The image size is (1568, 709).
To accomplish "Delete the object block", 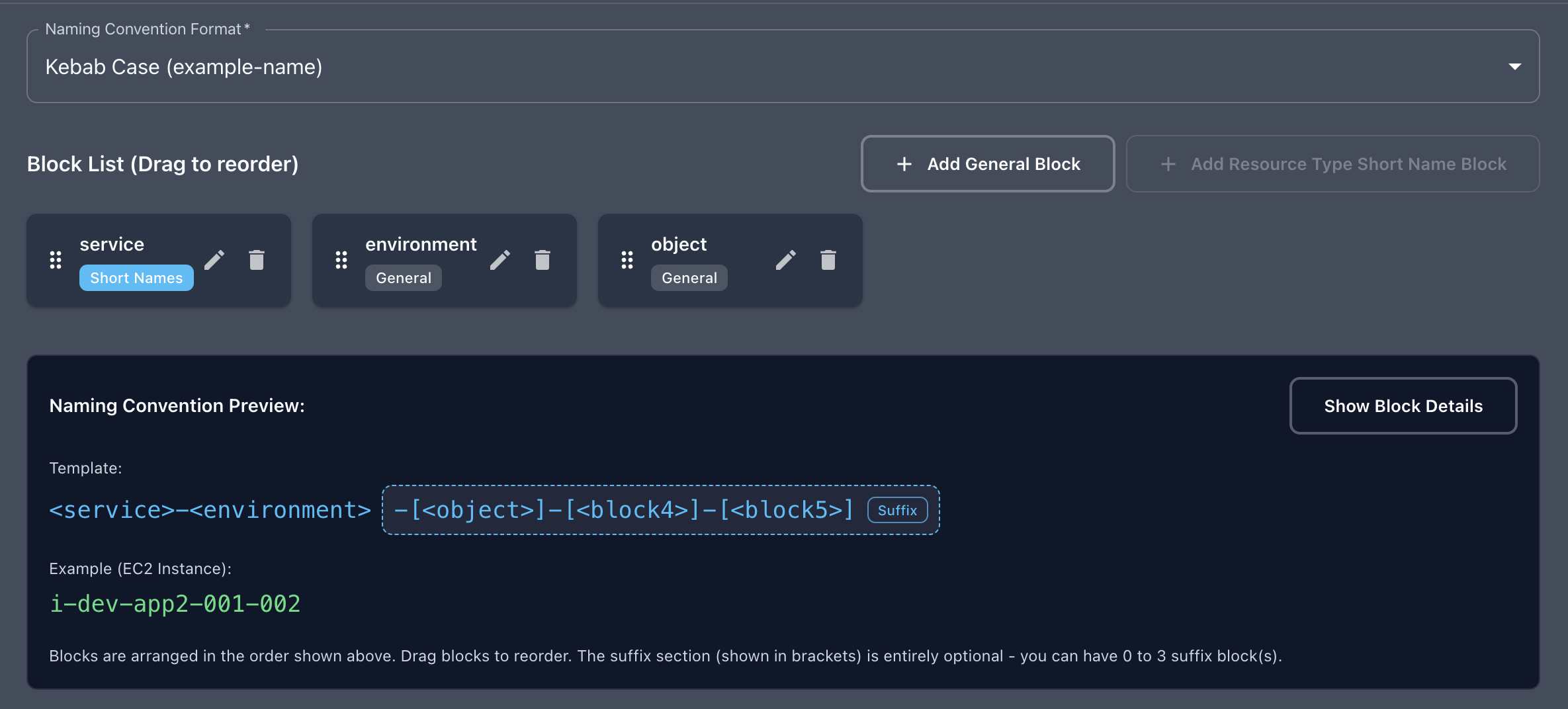I will point(828,260).
